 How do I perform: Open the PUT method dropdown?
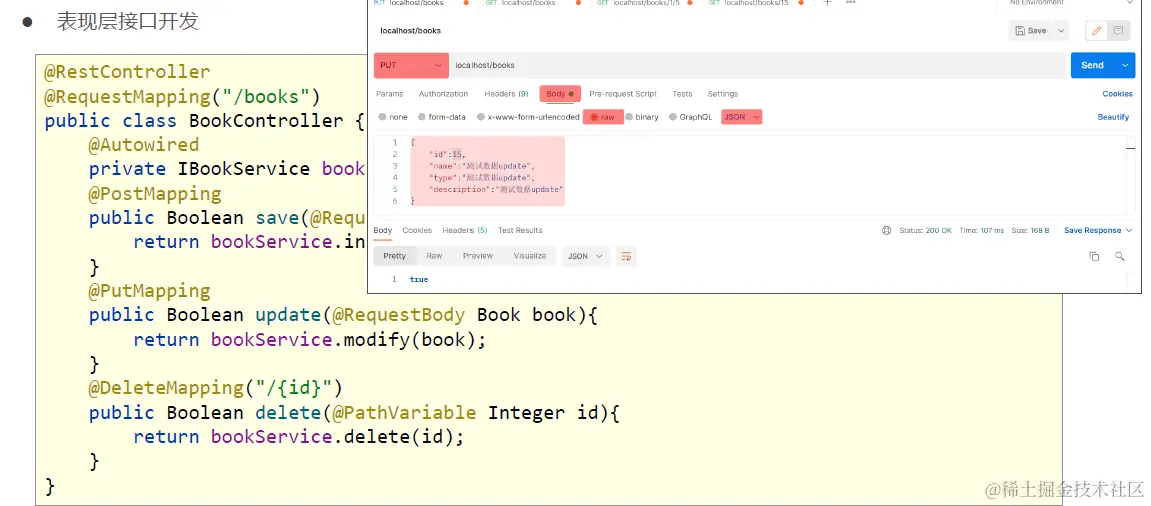click(x=411, y=65)
